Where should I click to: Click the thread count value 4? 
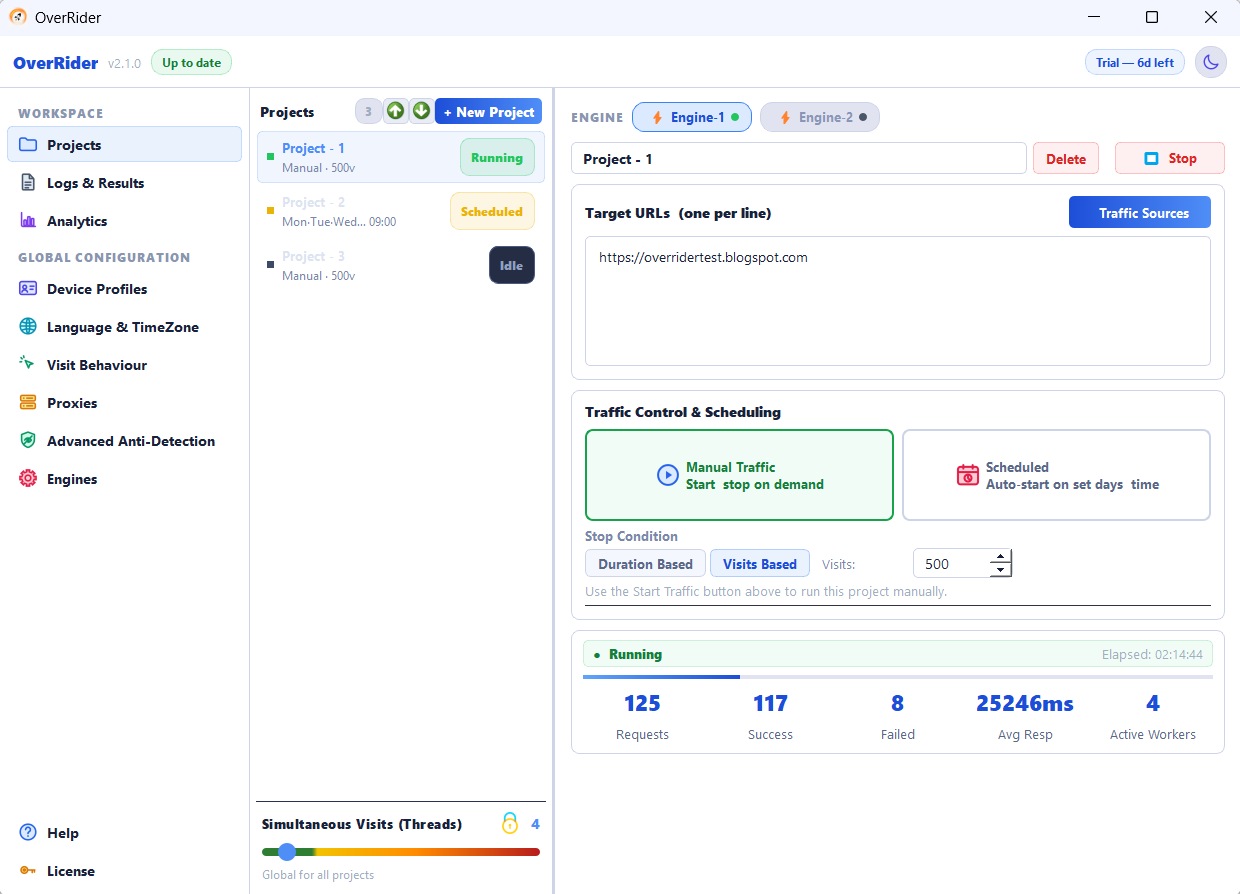[535, 824]
